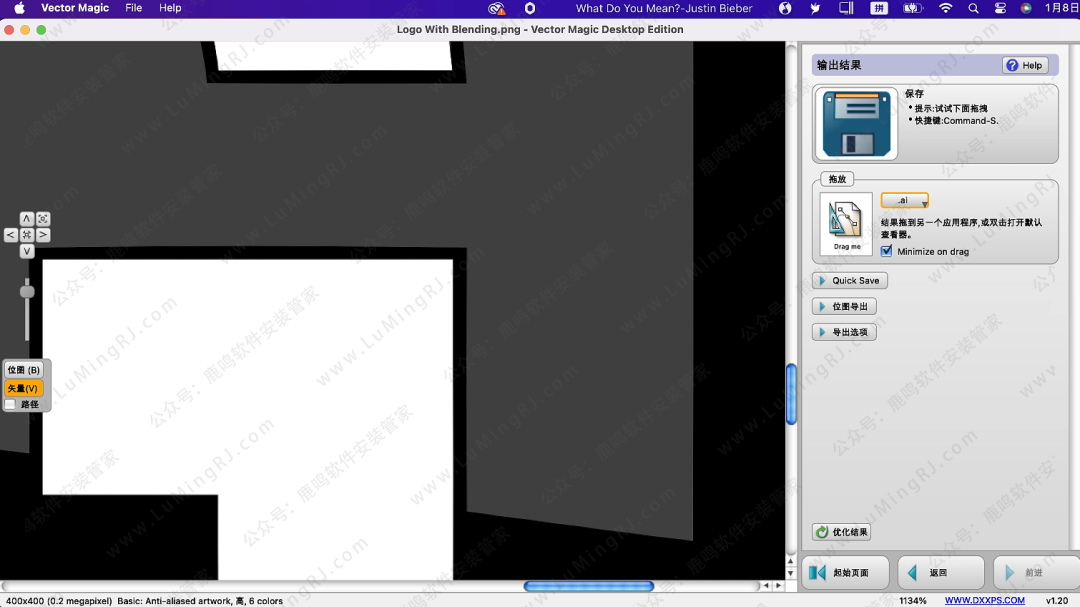Click the zoom slider handle
This screenshot has width=1080, height=607.
[27, 291]
